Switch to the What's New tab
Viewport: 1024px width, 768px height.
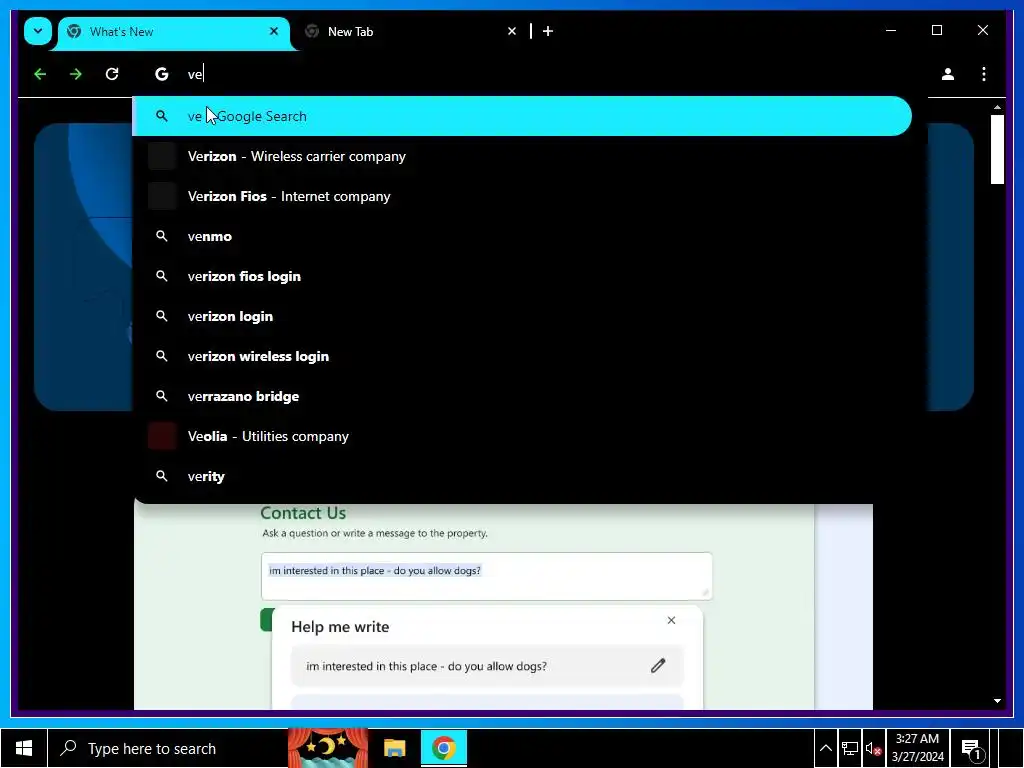pyautogui.click(x=173, y=32)
